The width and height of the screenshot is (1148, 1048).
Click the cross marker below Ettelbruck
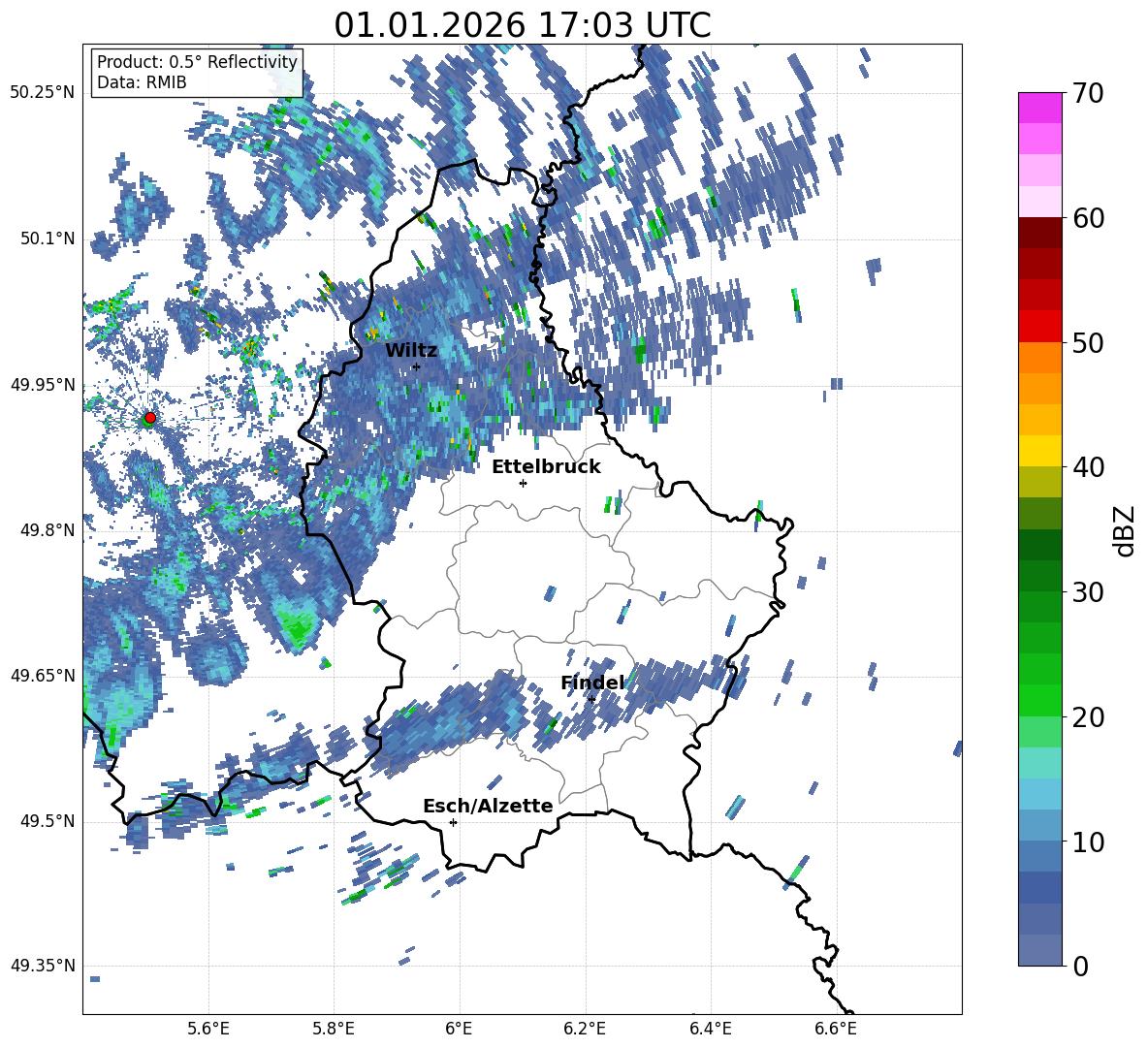[x=523, y=483]
